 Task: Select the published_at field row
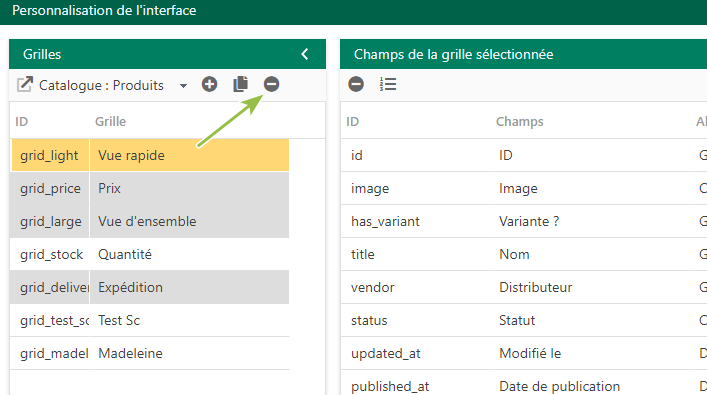[524, 386]
